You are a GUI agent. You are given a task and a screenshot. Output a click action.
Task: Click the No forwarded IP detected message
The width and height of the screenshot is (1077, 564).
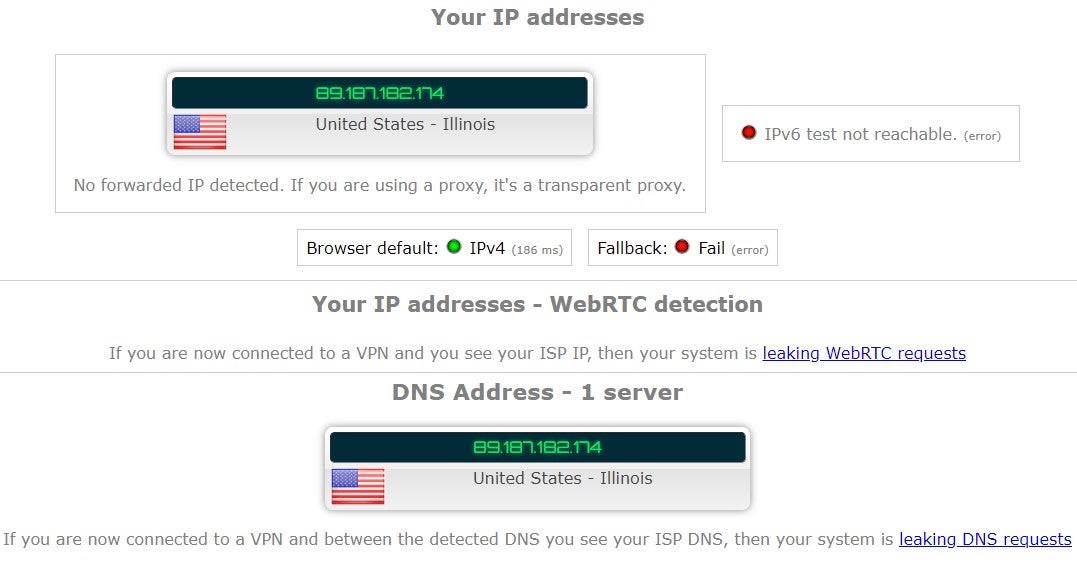[380, 185]
